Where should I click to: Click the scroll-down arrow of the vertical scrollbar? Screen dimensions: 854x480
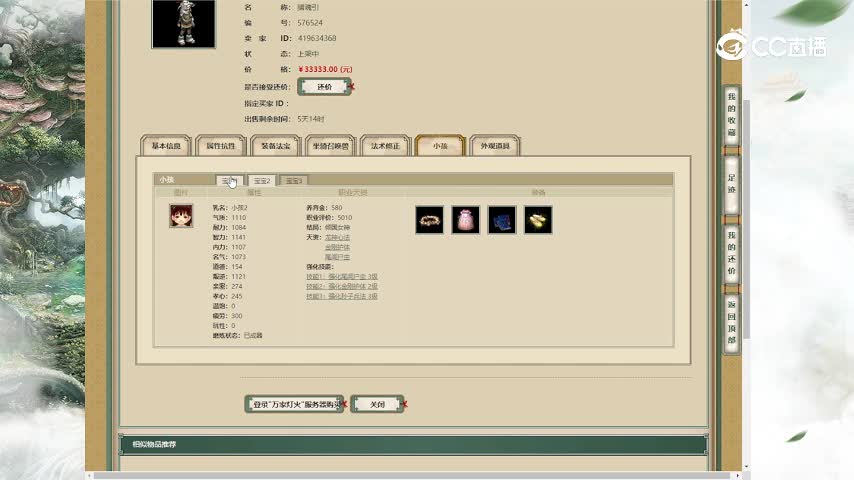pos(747,467)
